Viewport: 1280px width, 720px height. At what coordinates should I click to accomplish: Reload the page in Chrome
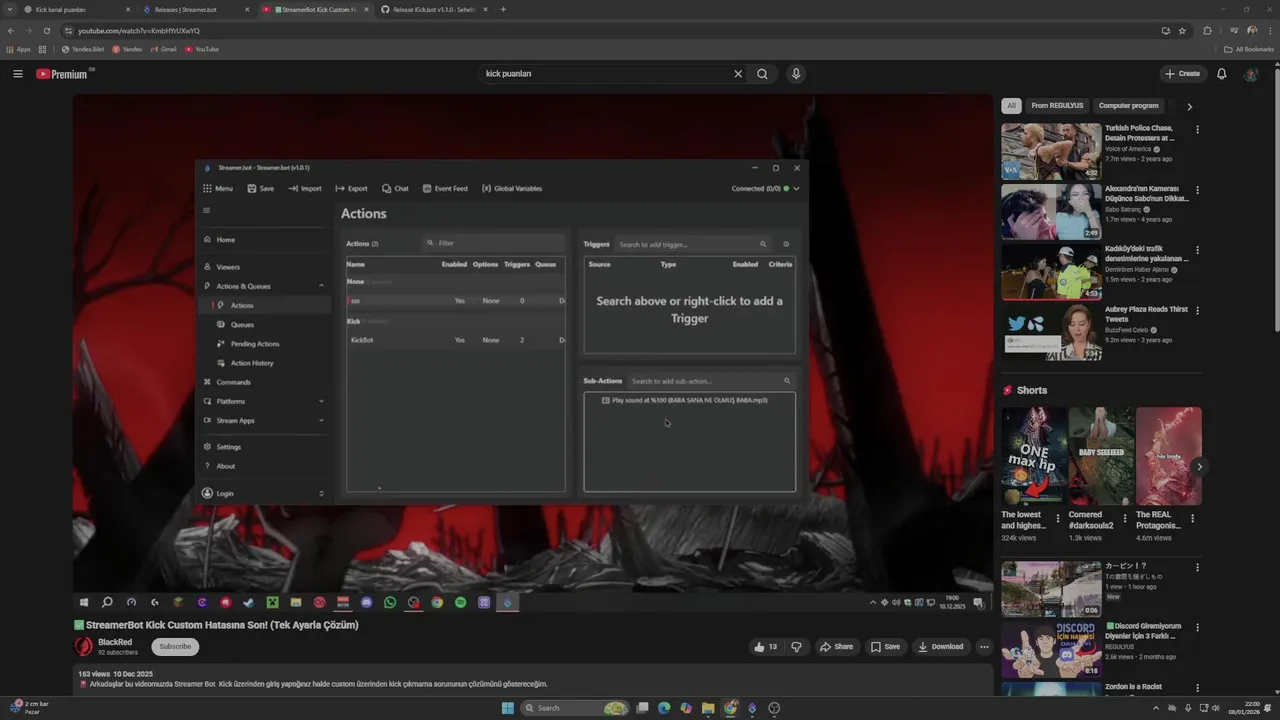(x=46, y=31)
